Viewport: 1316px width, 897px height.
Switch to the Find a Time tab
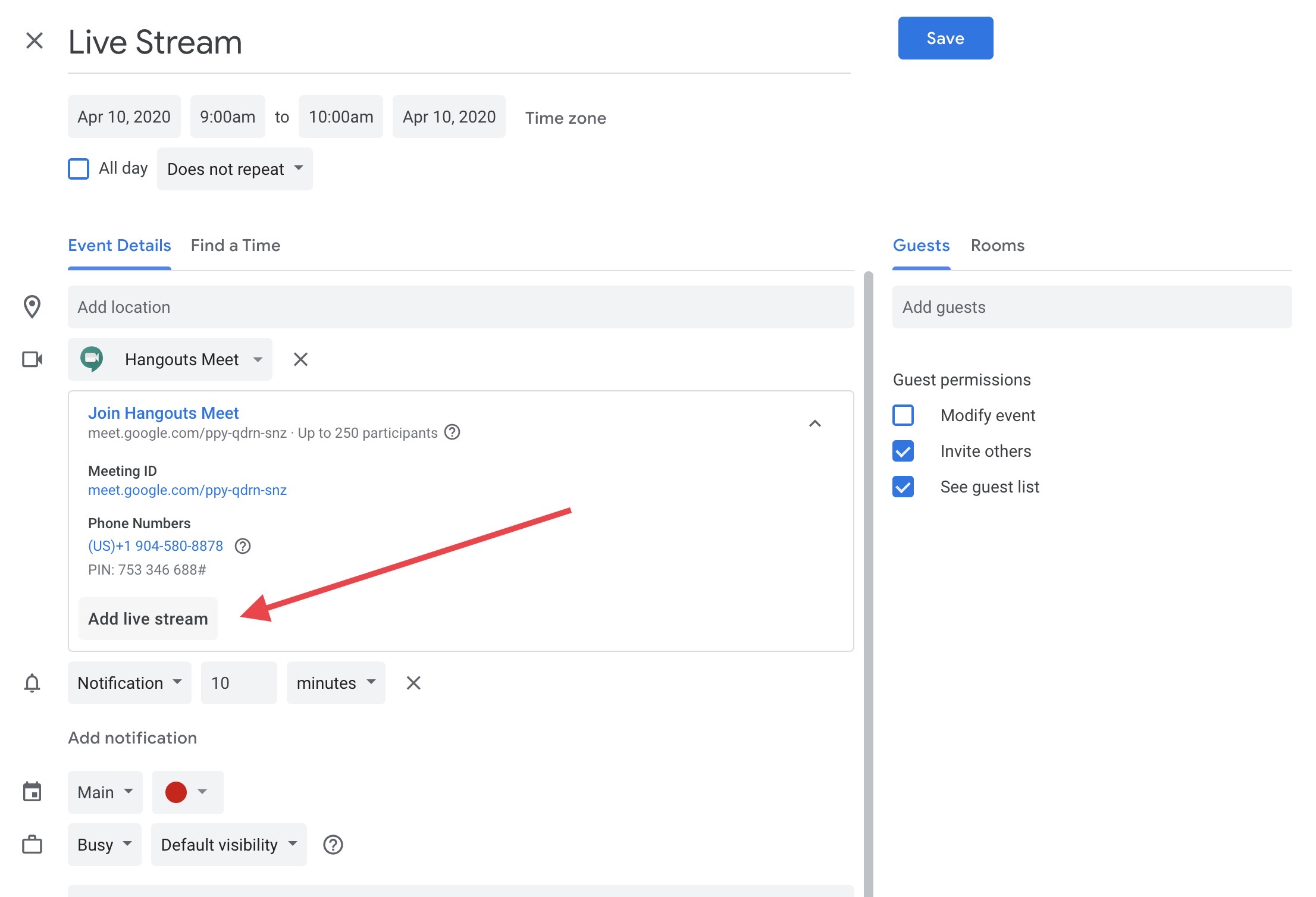pos(235,245)
